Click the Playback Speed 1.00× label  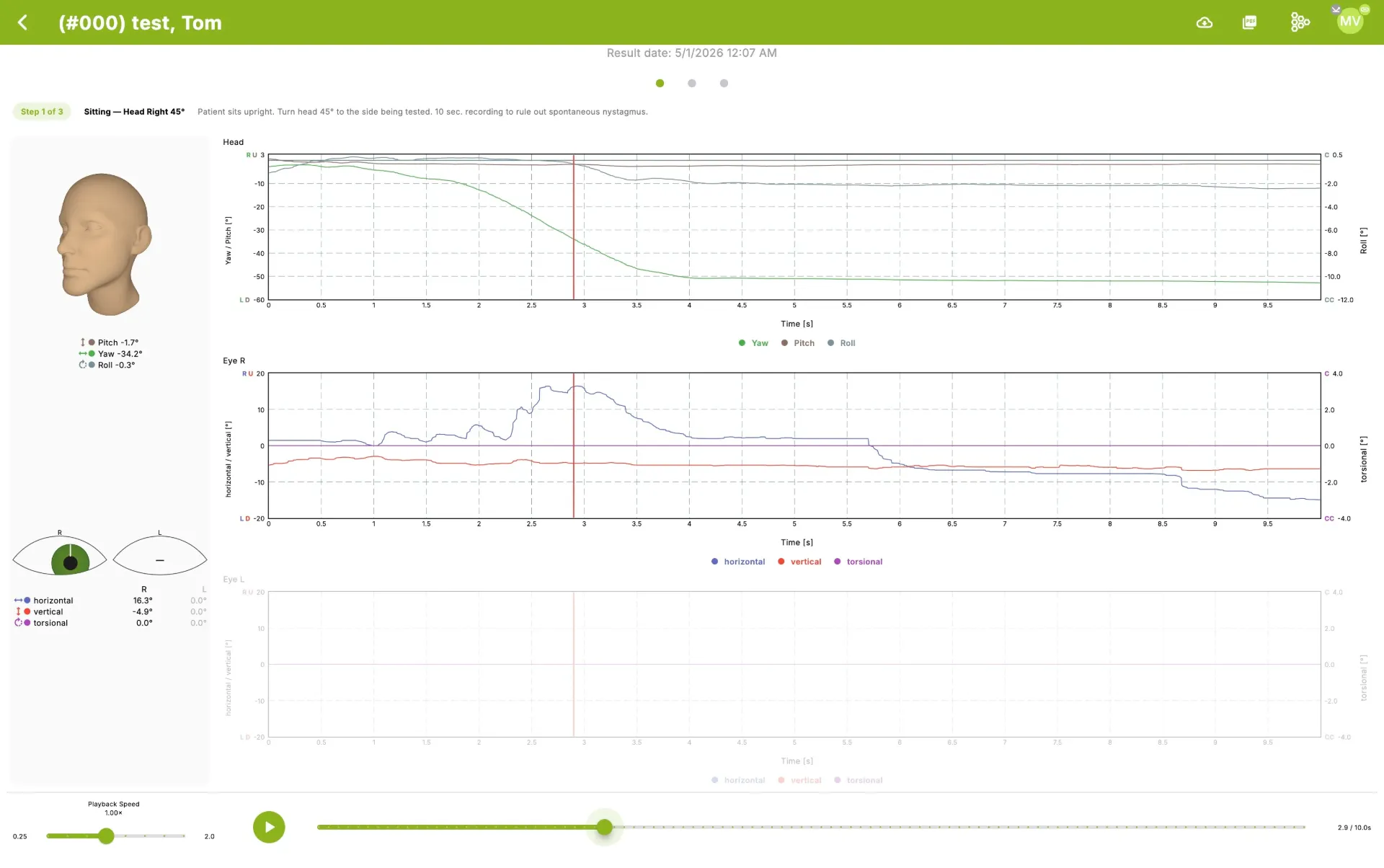click(114, 808)
